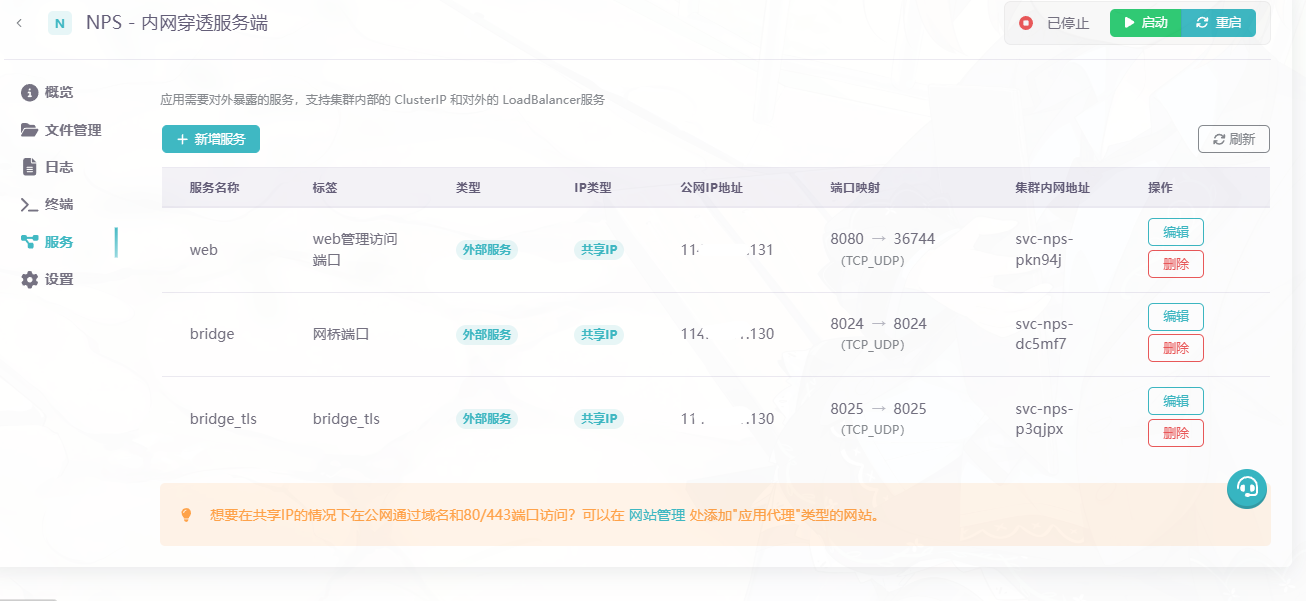Switch to the 服务 sidebar section
Viewport: 1306px width, 601px height.
click(x=58, y=241)
